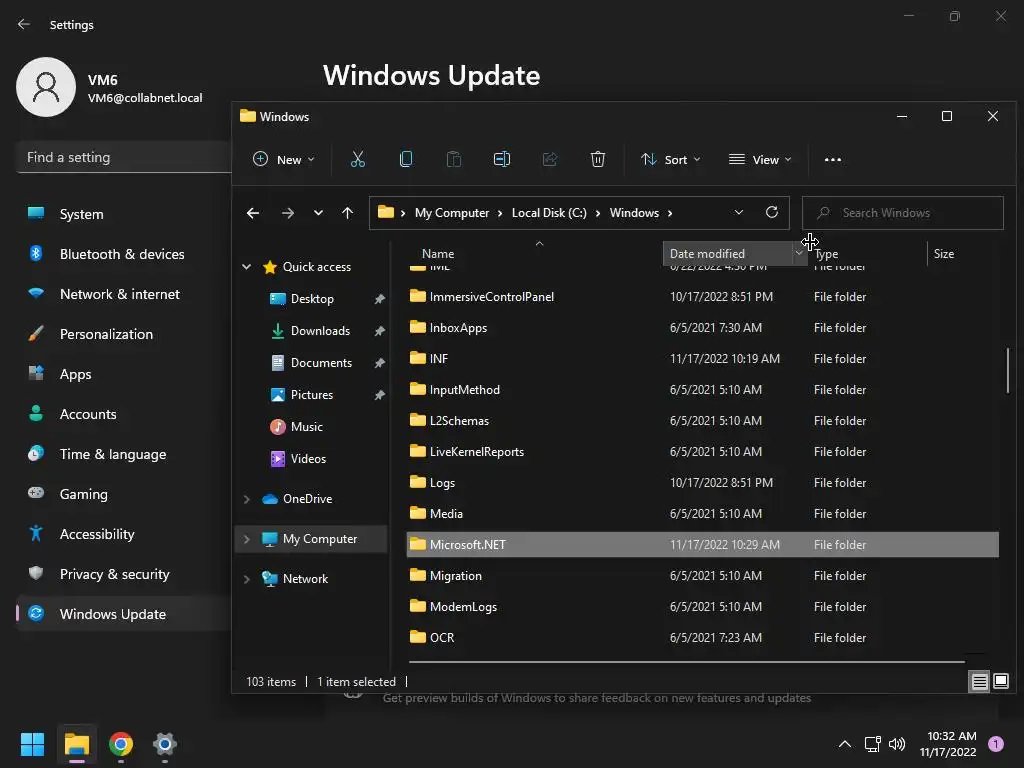This screenshot has width=1024, height=768.
Task: Open the See more three-dots menu
Action: tap(833, 159)
